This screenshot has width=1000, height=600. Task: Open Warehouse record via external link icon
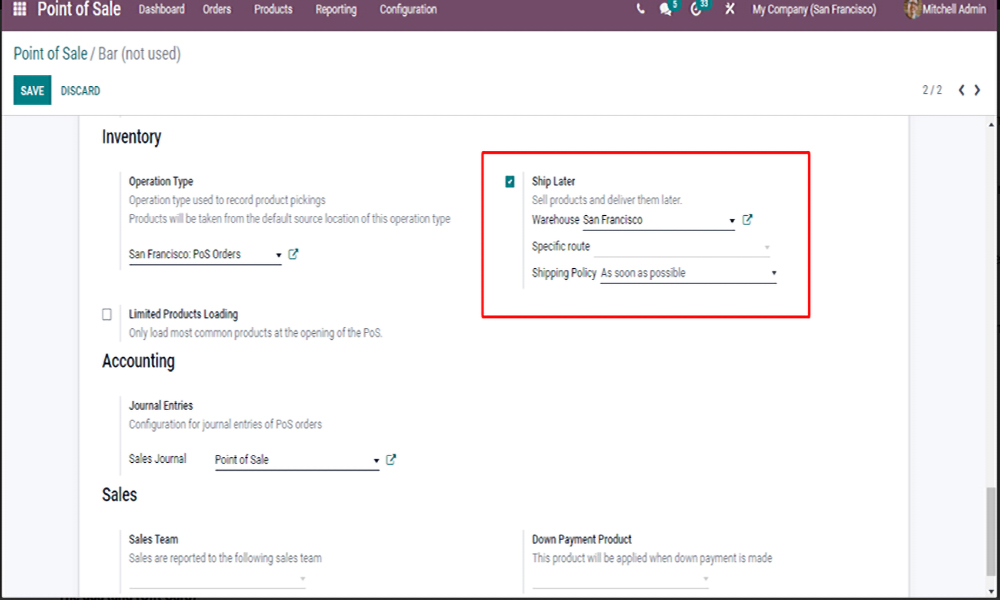coord(746,219)
